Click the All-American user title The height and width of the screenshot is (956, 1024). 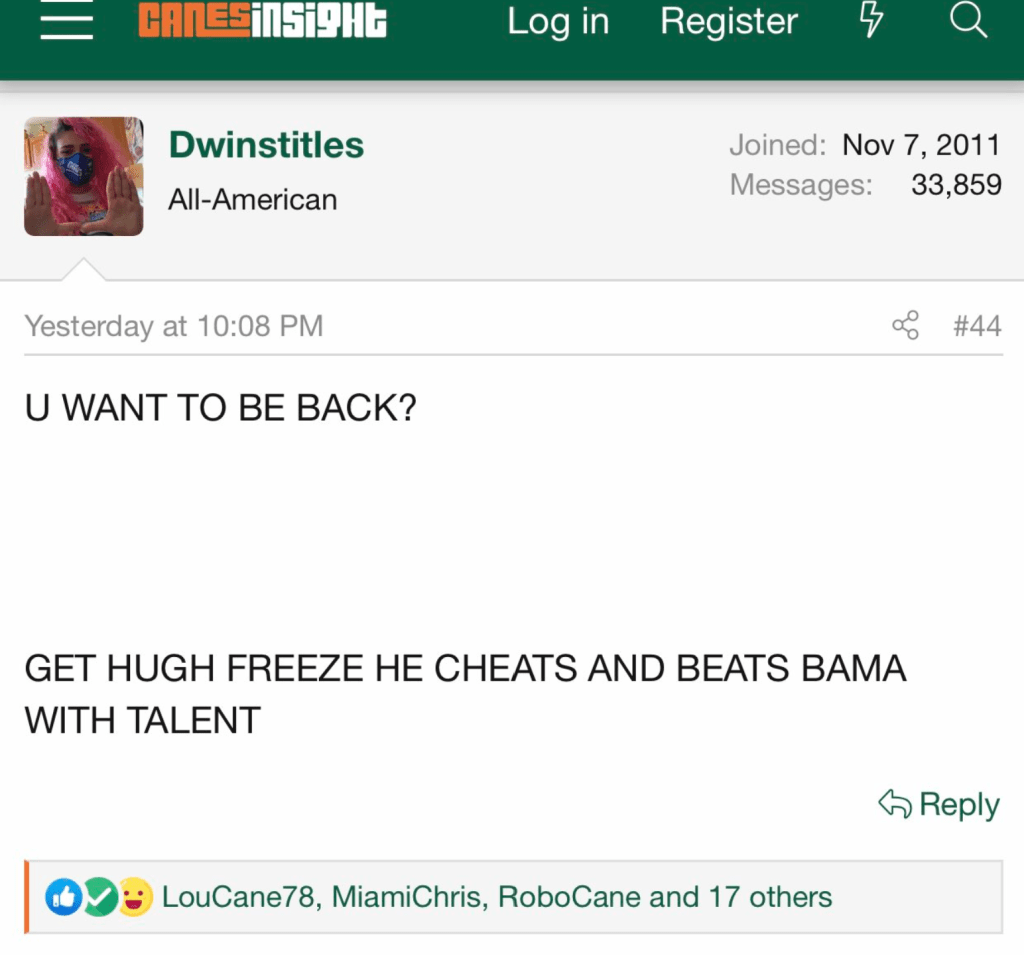click(253, 200)
